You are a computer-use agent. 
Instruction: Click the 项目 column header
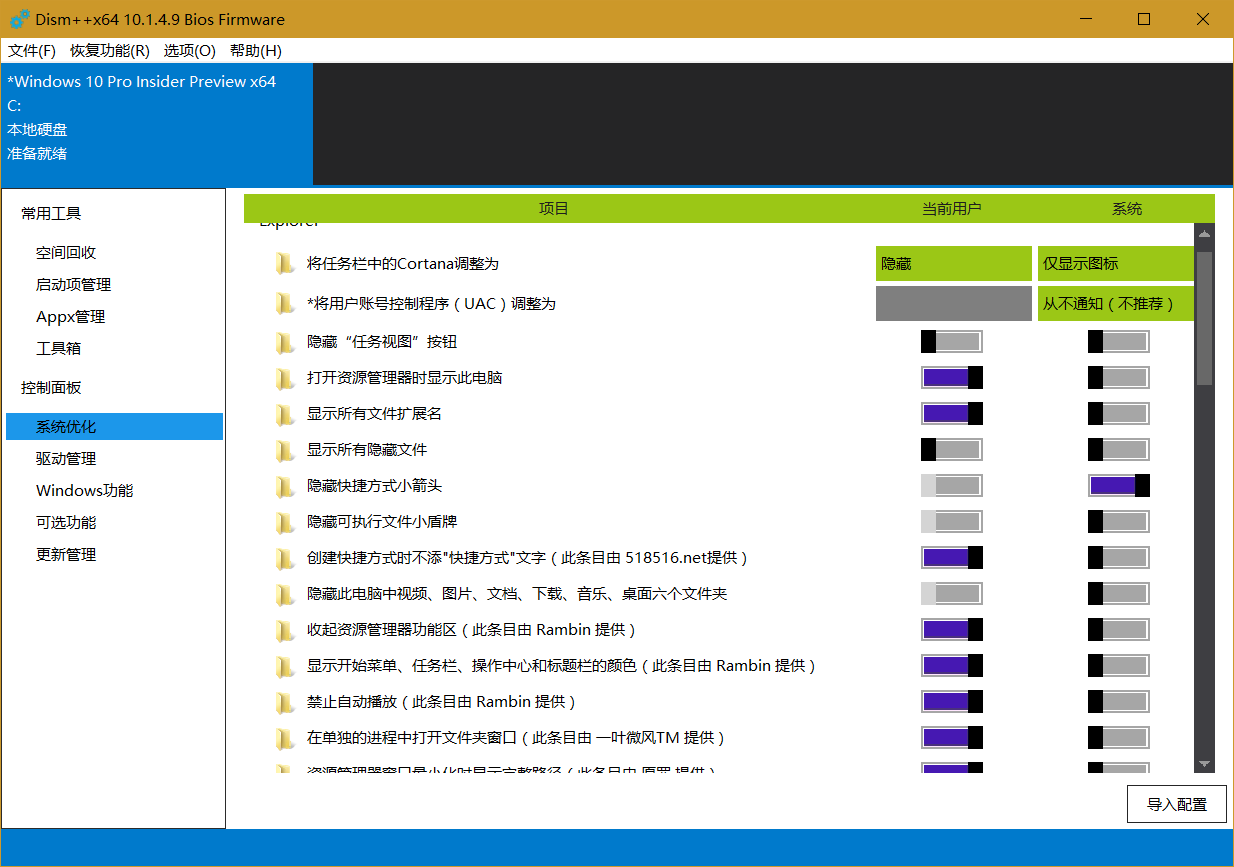(554, 209)
